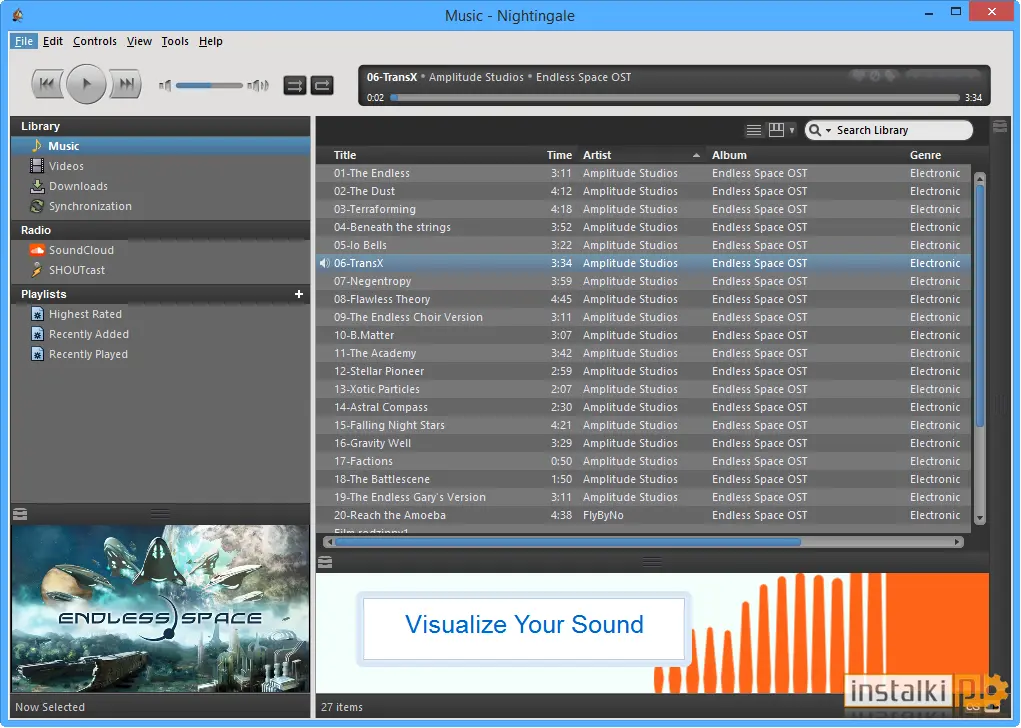Viewport: 1021px width, 728px height.
Task: Open the Synchronization library item
Action: click(x=90, y=206)
